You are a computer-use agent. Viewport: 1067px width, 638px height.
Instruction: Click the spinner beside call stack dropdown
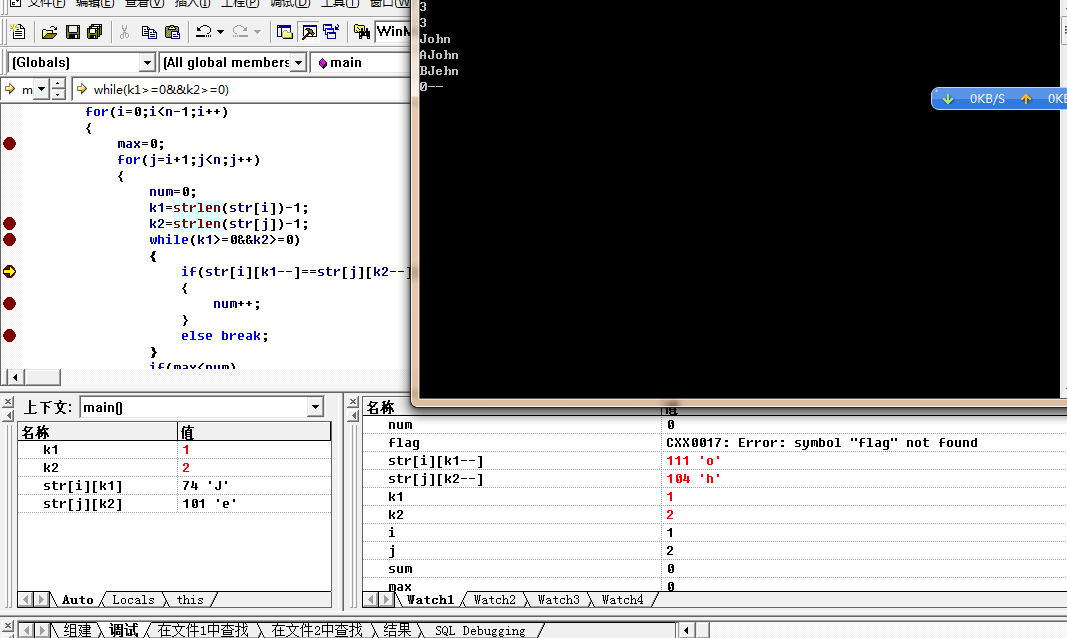[58, 89]
